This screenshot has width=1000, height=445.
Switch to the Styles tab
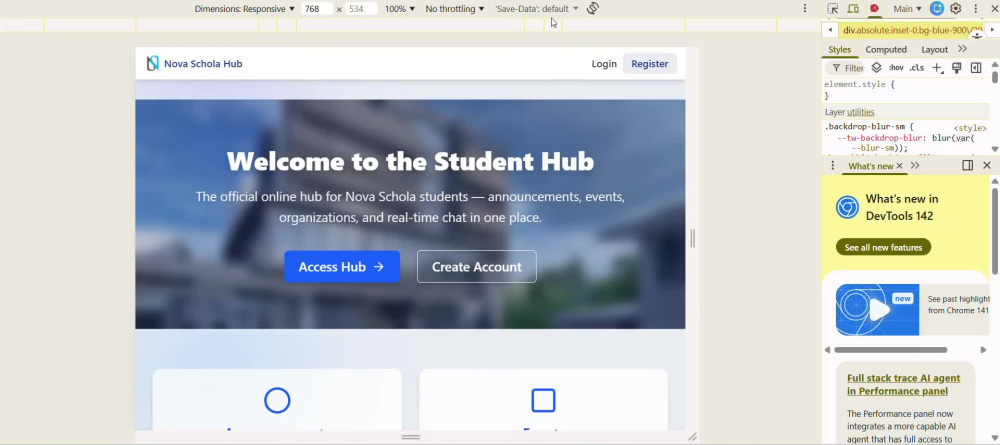[839, 50]
